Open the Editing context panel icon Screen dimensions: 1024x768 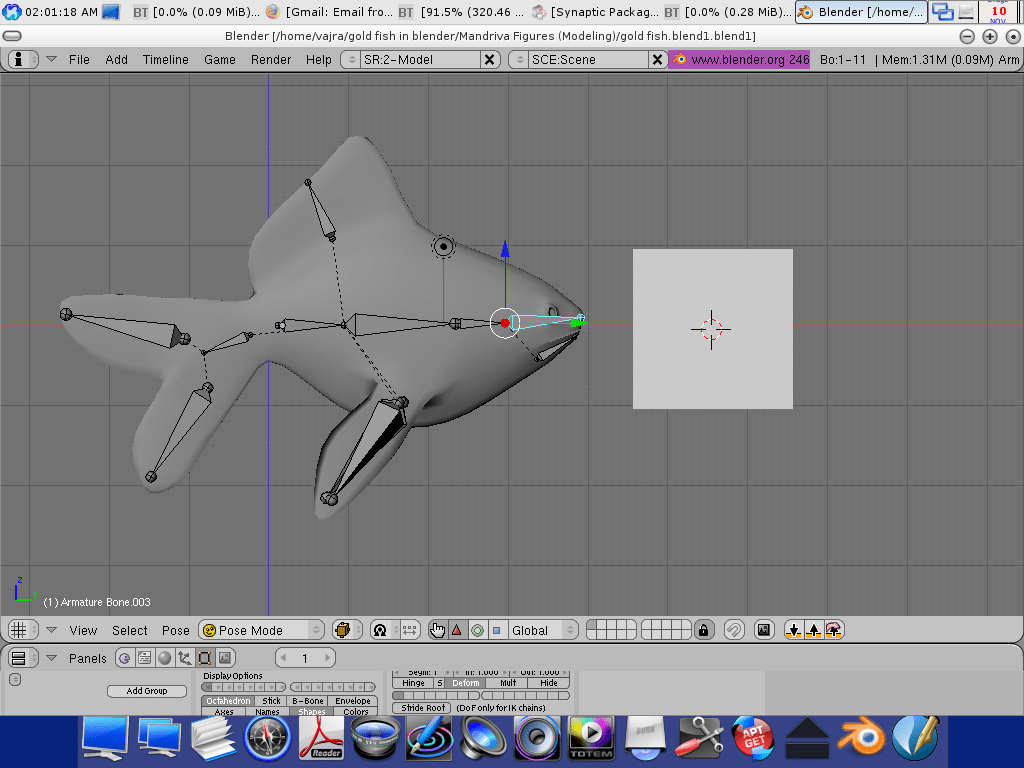(x=204, y=658)
